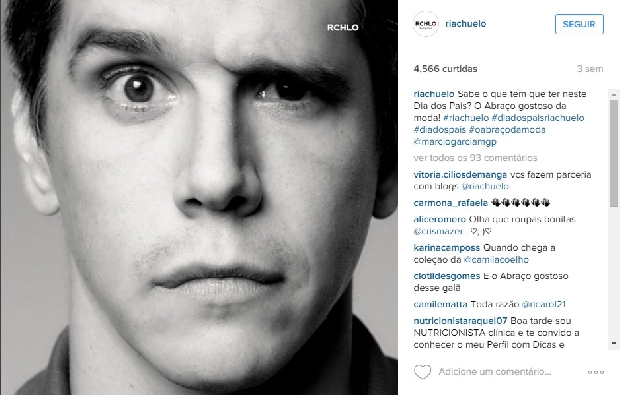Open the #diadospaisriachuelo hashtag
The width and height of the screenshot is (620, 395).
(x=538, y=118)
